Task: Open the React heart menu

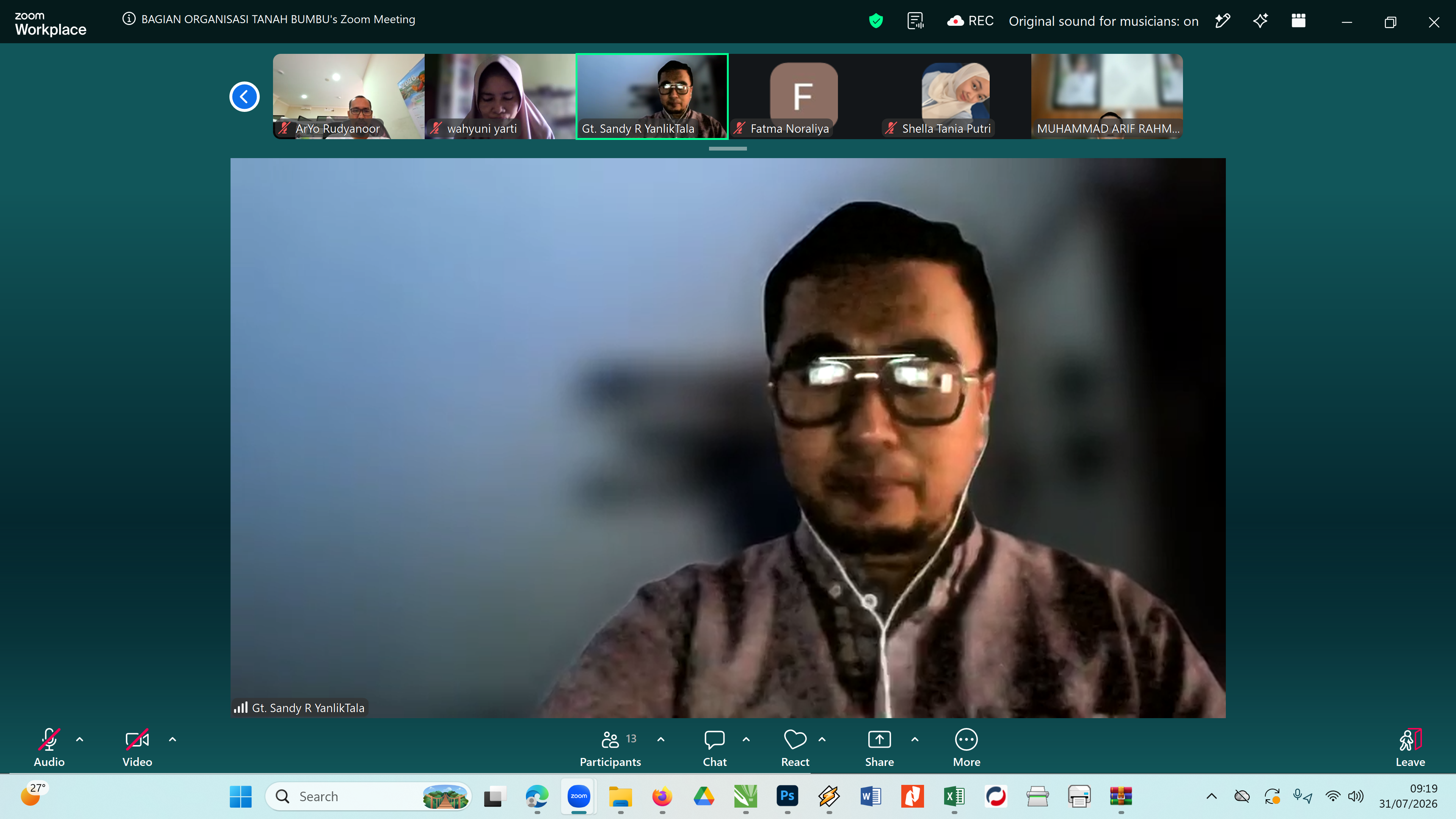Action: [795, 747]
